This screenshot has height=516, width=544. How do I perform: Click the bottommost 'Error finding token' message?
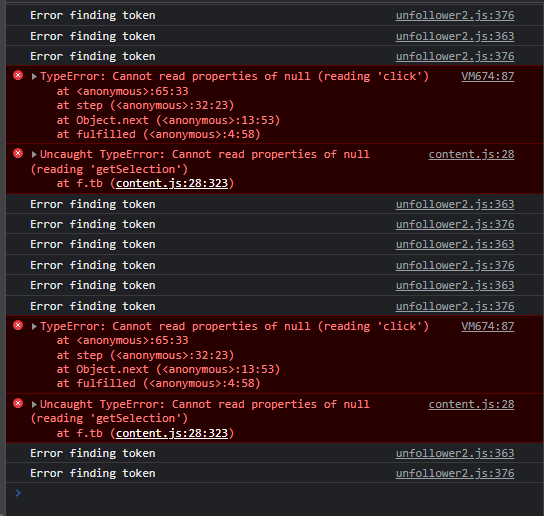click(93, 473)
